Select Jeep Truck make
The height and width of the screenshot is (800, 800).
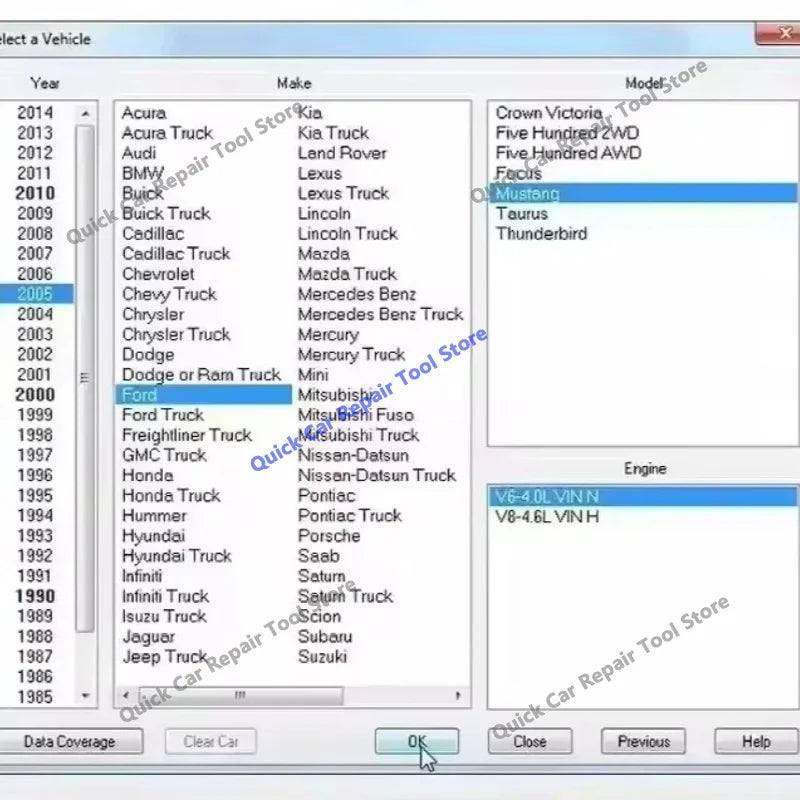(x=164, y=657)
